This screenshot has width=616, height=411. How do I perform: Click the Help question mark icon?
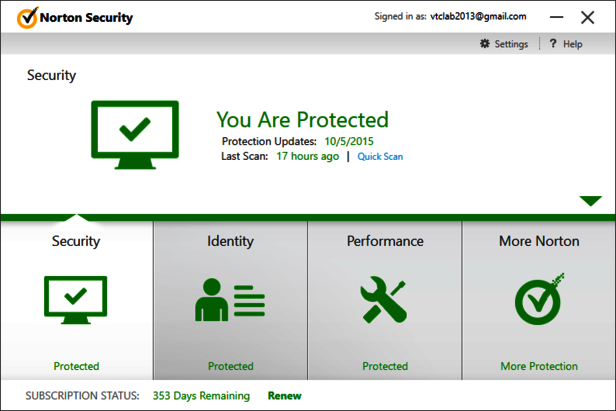[x=553, y=44]
